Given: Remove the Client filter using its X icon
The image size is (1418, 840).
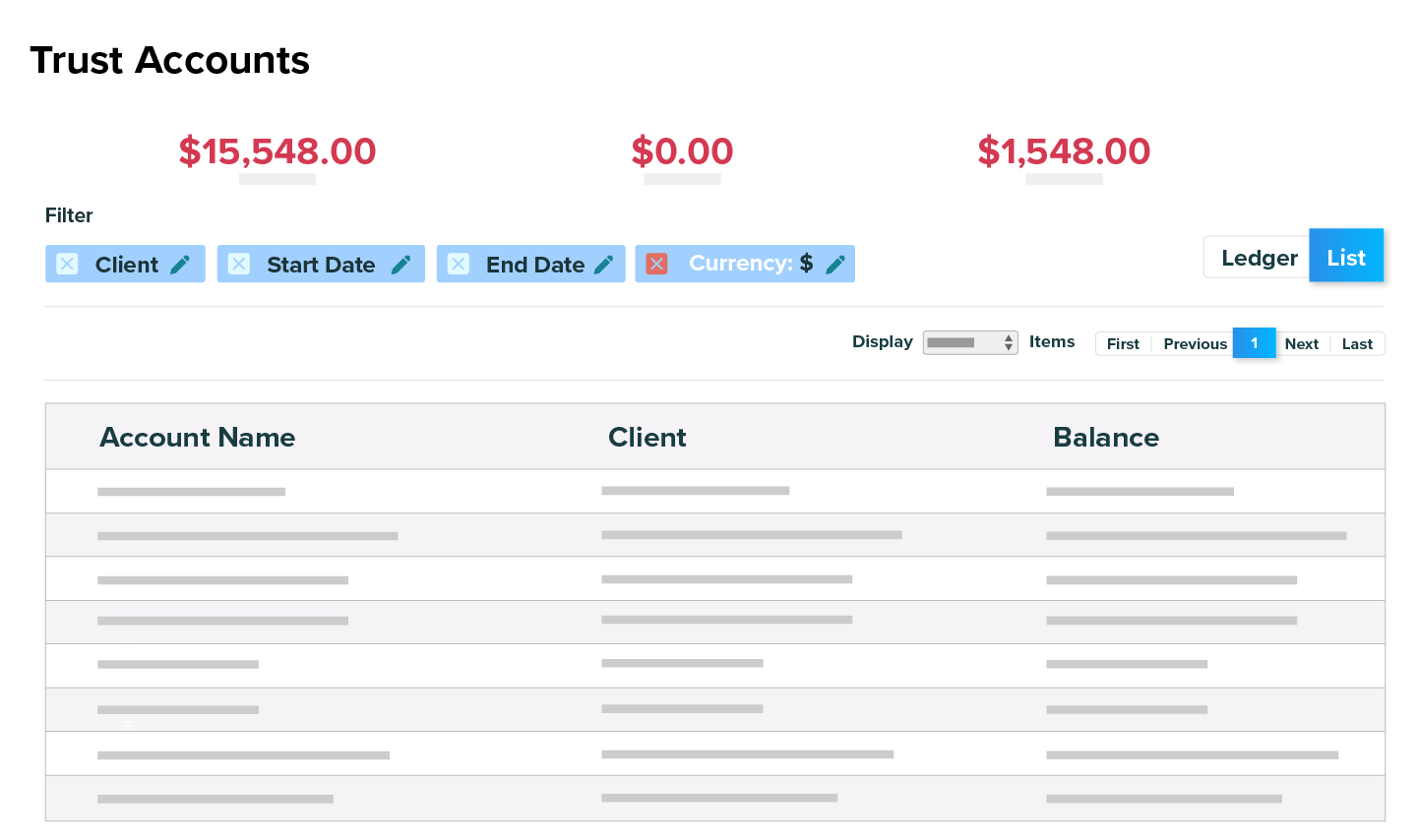Looking at the screenshot, I should [x=67, y=264].
